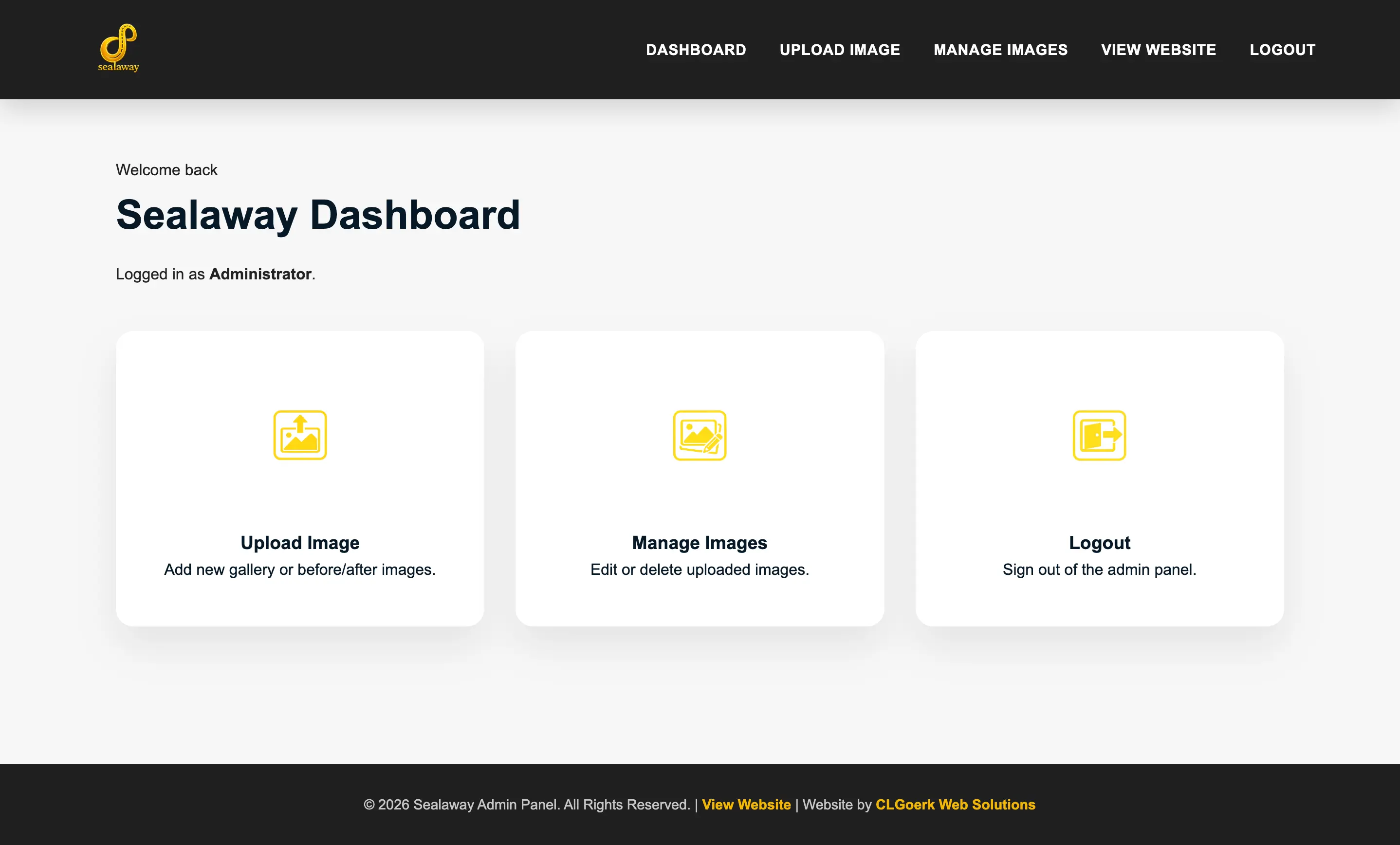Open the footer View Website link
This screenshot has height=845, width=1400.
[x=746, y=804]
